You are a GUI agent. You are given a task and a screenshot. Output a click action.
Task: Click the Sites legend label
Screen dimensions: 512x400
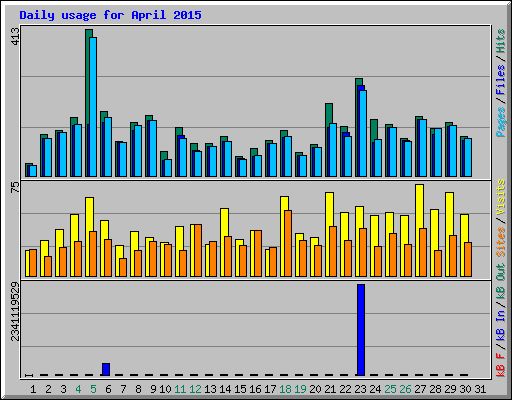501,242
